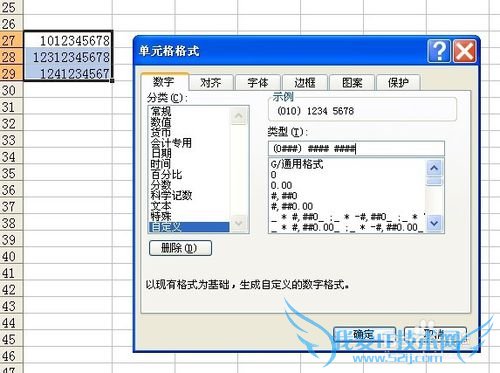Image resolution: width=500 pixels, height=373 pixels.
Task: Select row header 28
Action: pyautogui.click(x=11, y=57)
